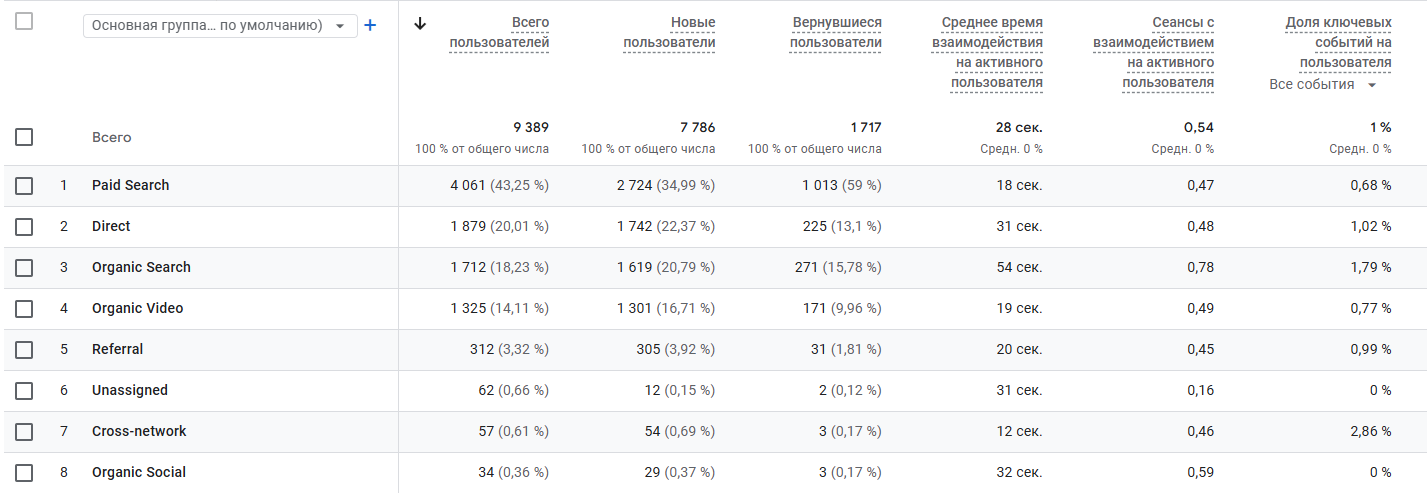1427x500 pixels.
Task: Check the Paid Search row checkbox
Action: pyautogui.click(x=24, y=186)
